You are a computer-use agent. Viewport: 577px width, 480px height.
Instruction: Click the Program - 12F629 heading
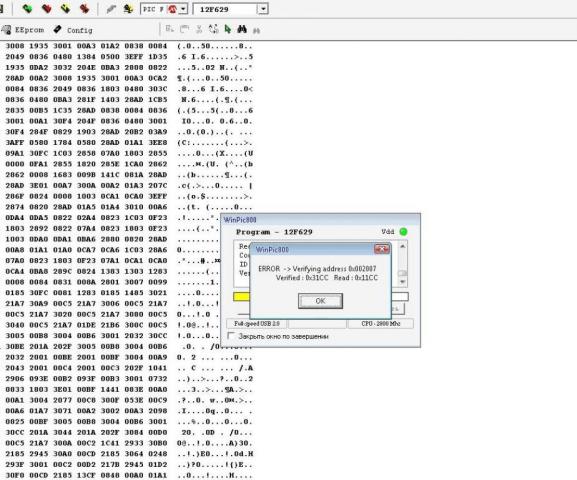click(x=274, y=232)
